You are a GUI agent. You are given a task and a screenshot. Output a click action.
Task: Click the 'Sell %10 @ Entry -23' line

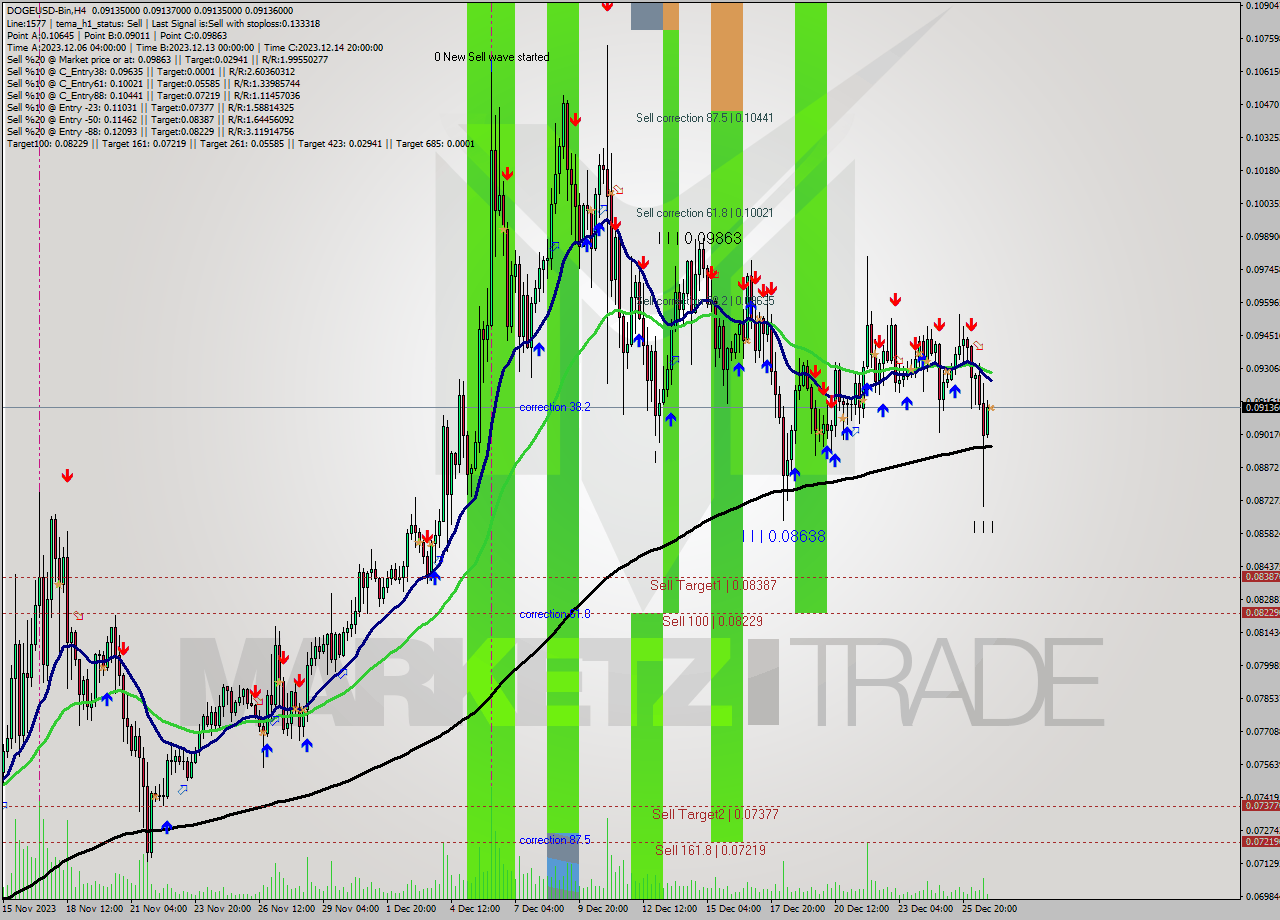150,108
